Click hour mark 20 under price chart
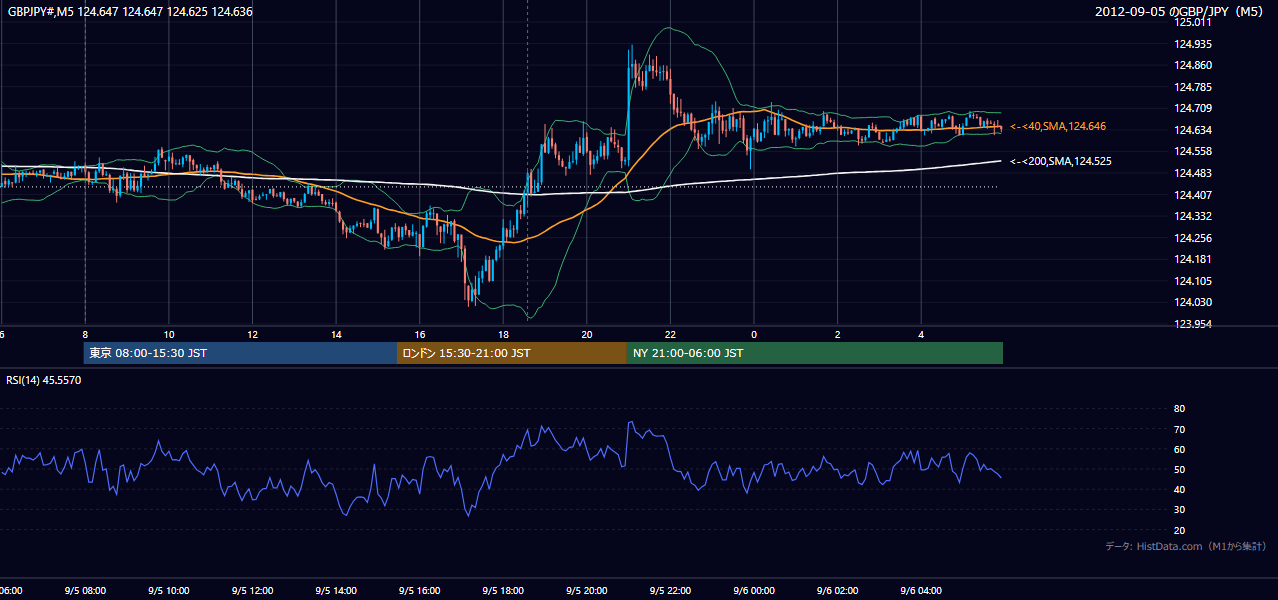Screen dimensions: 1278x600 pyautogui.click(x=587, y=334)
